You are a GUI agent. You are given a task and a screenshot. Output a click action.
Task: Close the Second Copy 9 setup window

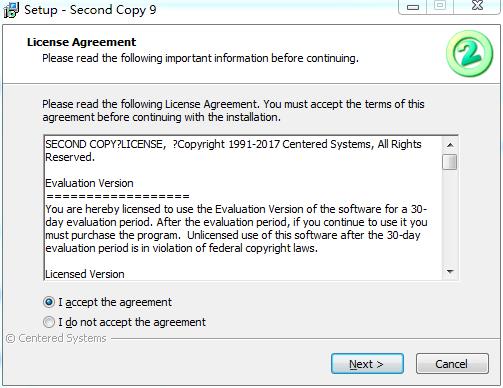point(477,6)
